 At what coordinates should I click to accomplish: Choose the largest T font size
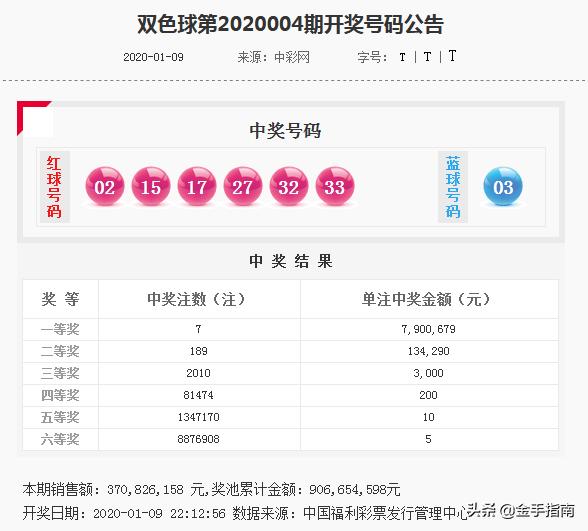pos(452,56)
